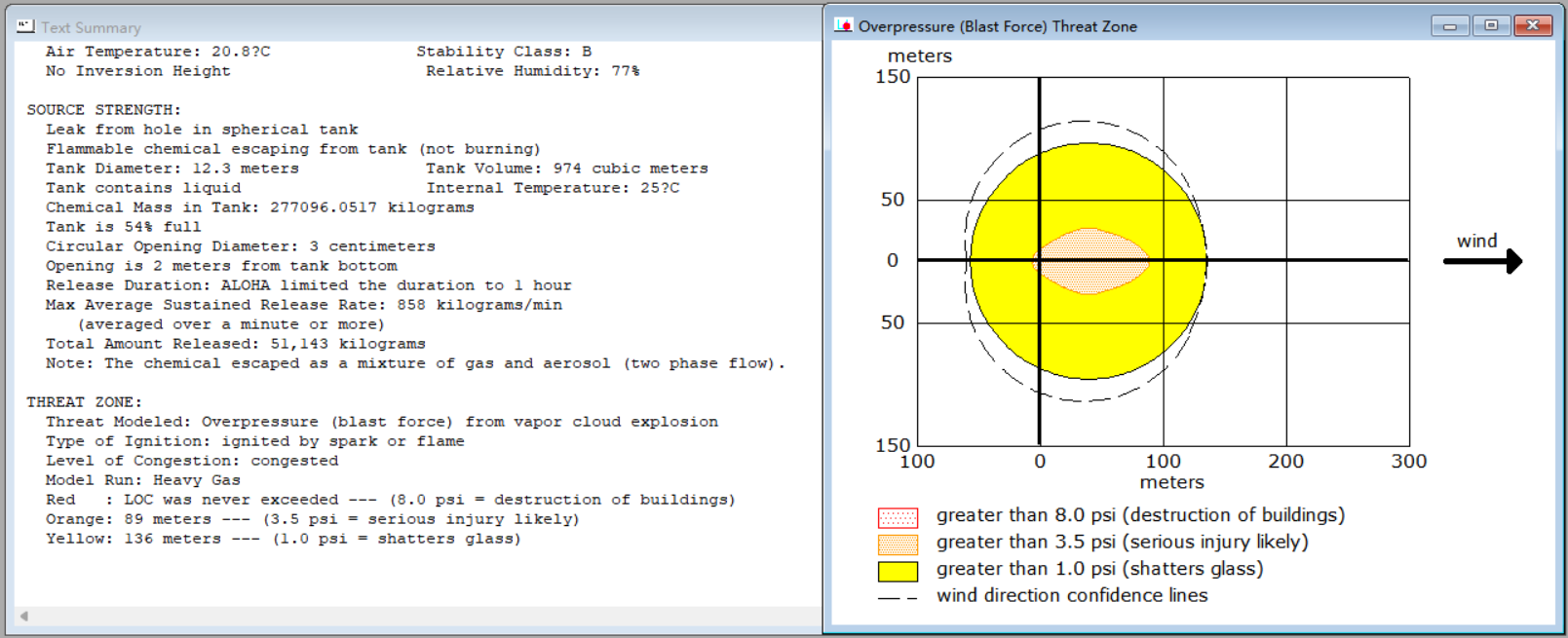1568x638 pixels.
Task: Minimize the Overpressure Threat Zone window
Action: (1450, 26)
